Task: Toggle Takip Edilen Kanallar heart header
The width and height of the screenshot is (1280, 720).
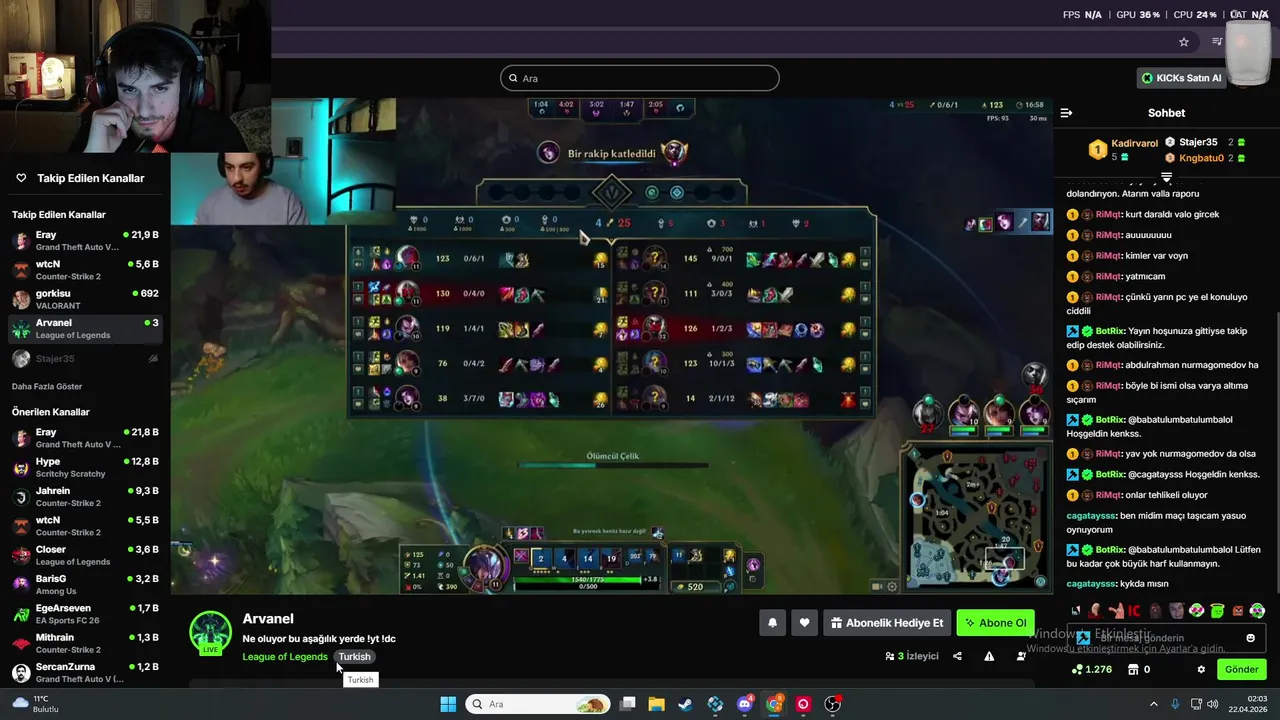Action: pyautogui.click(x=21, y=178)
